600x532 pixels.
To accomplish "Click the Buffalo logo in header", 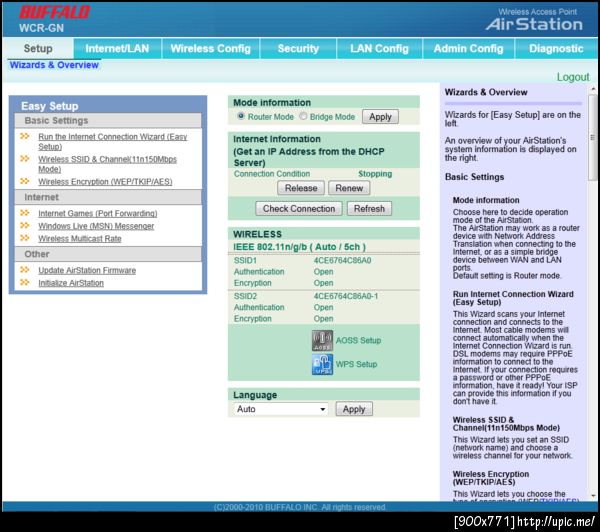I will 55,12.
